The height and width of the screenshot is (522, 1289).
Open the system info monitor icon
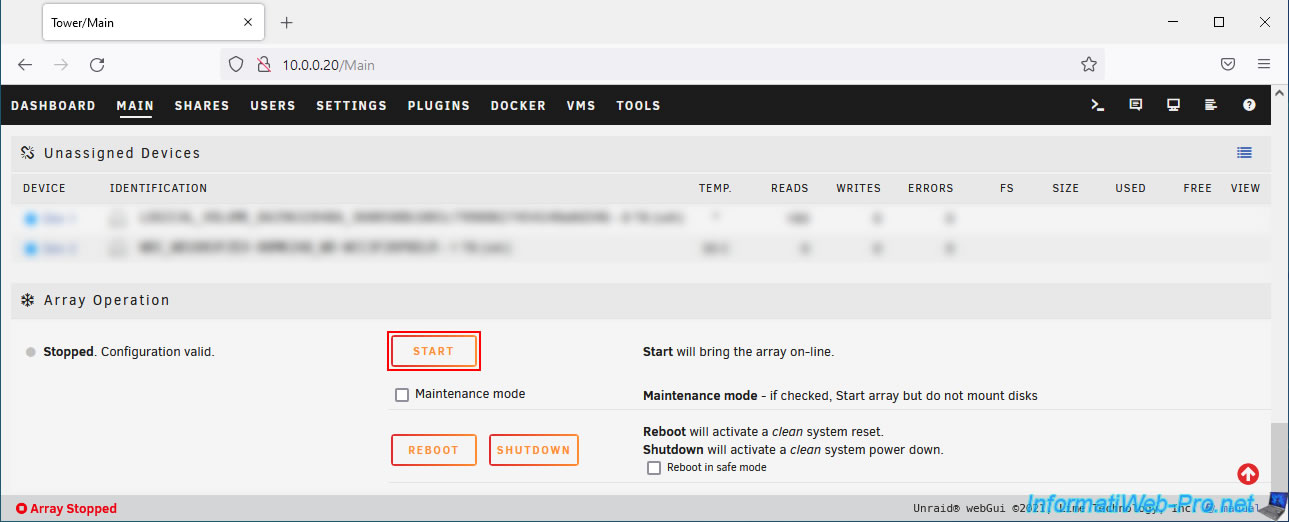coord(1173,105)
